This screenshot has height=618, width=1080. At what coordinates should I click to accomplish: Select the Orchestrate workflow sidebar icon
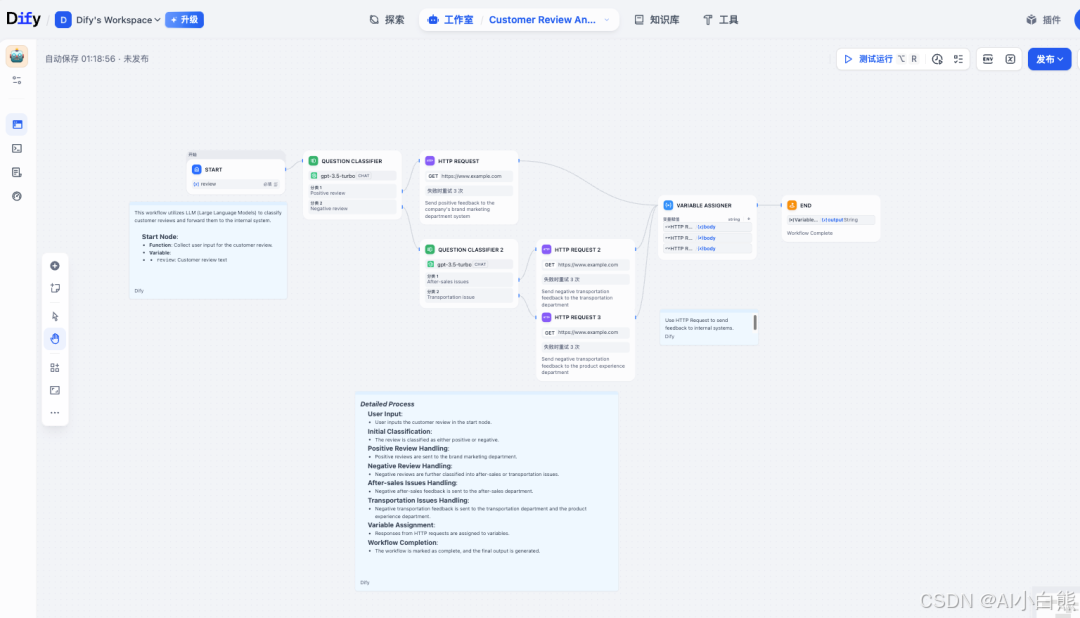pyautogui.click(x=17, y=125)
